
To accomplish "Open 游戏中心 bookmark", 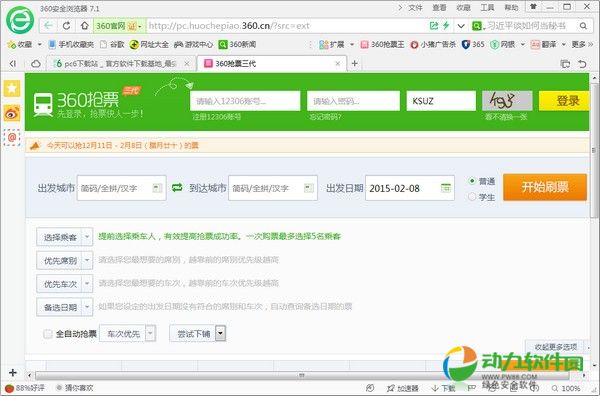I will (193, 44).
